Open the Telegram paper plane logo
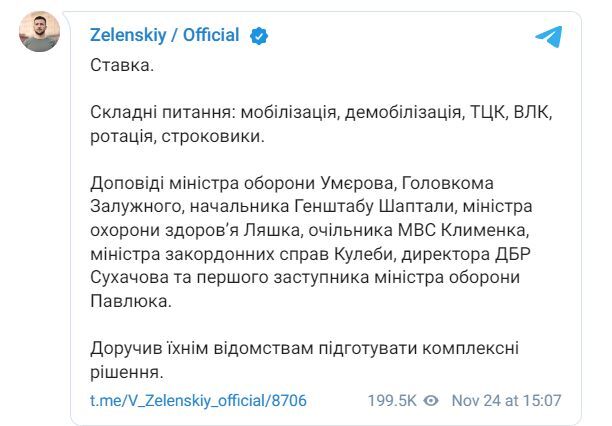The image size is (612, 426). click(549, 36)
